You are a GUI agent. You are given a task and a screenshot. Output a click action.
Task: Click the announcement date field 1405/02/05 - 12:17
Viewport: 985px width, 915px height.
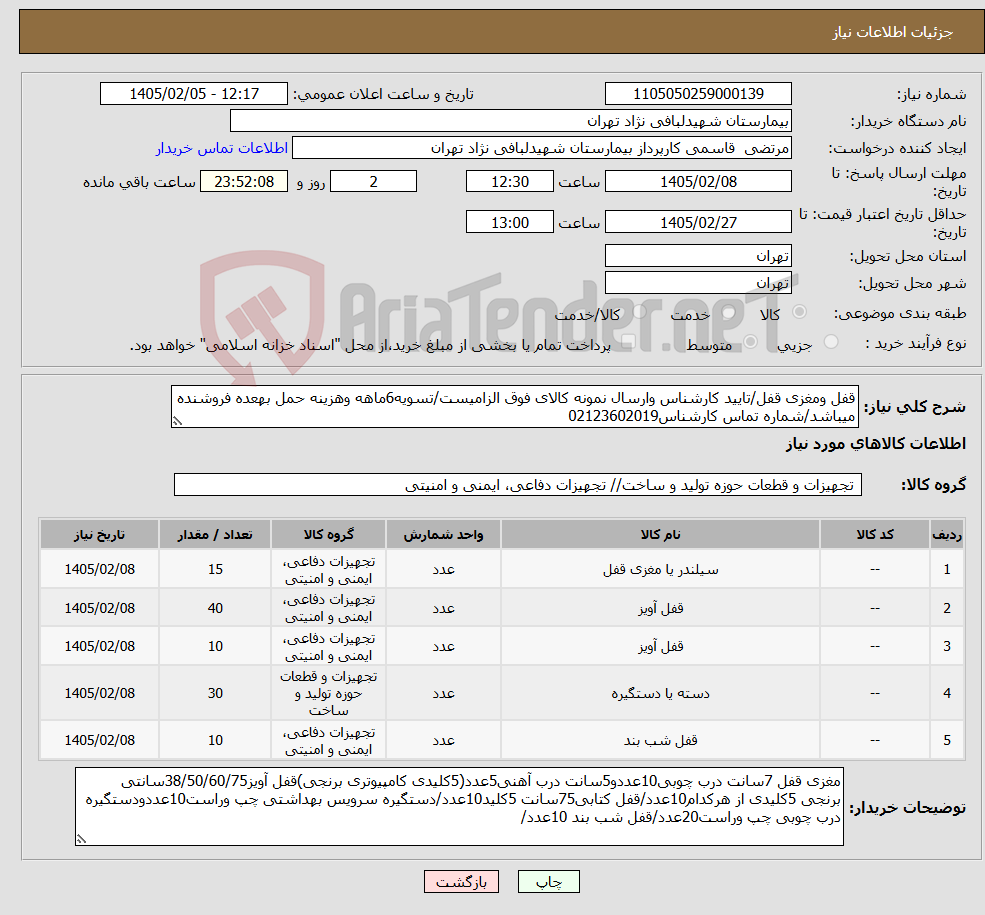pos(193,94)
